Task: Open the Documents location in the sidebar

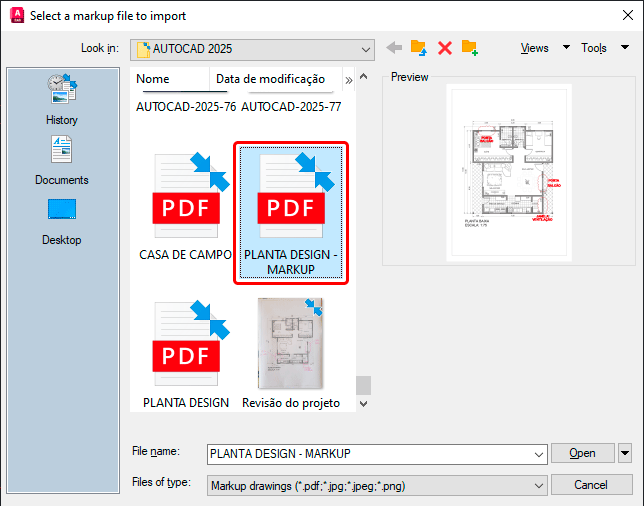Action: 62,161
